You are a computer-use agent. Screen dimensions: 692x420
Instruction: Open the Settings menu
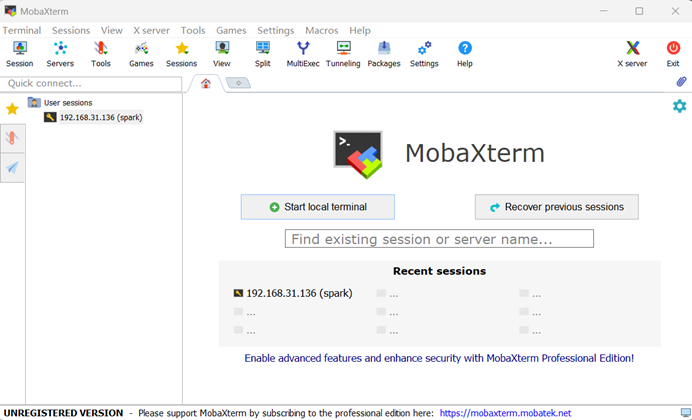(276, 30)
